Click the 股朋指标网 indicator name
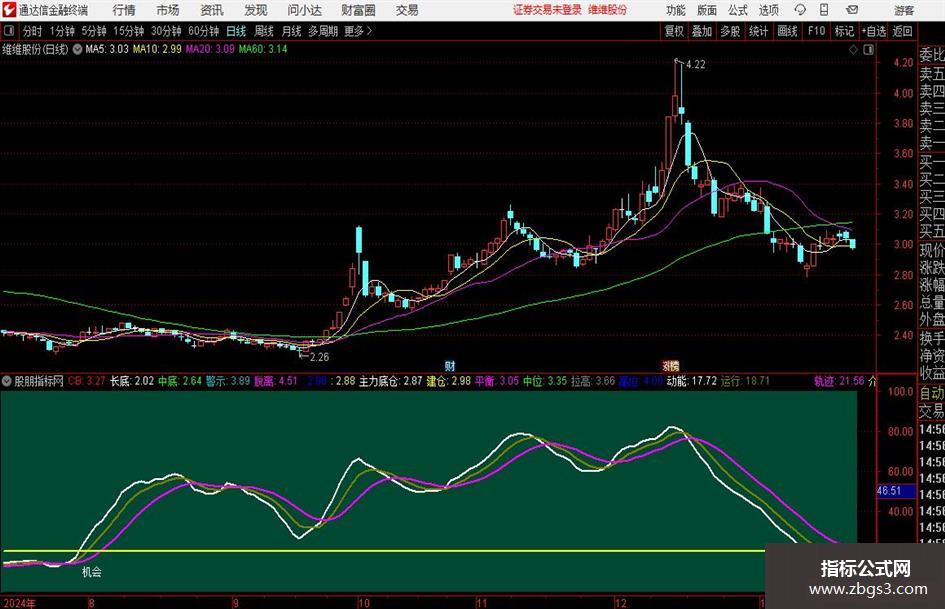Screen dimensions: 945x609 pos(39,381)
